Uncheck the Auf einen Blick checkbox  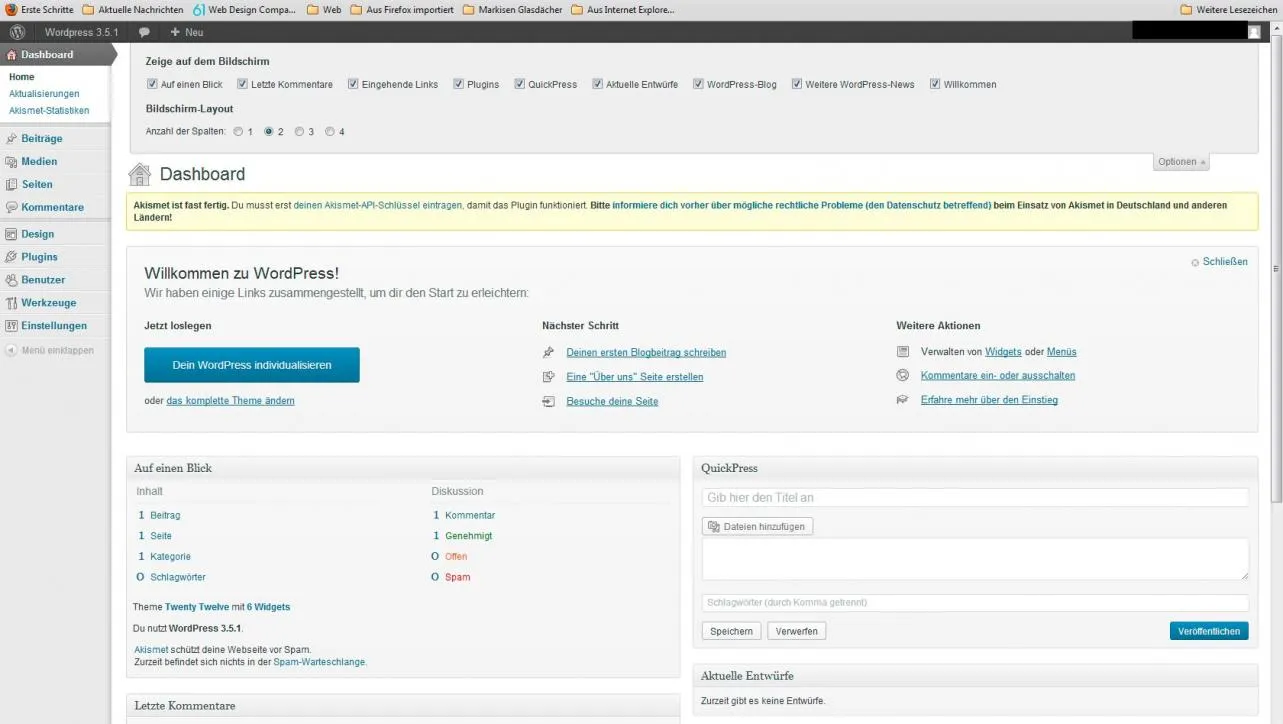pyautogui.click(x=152, y=84)
